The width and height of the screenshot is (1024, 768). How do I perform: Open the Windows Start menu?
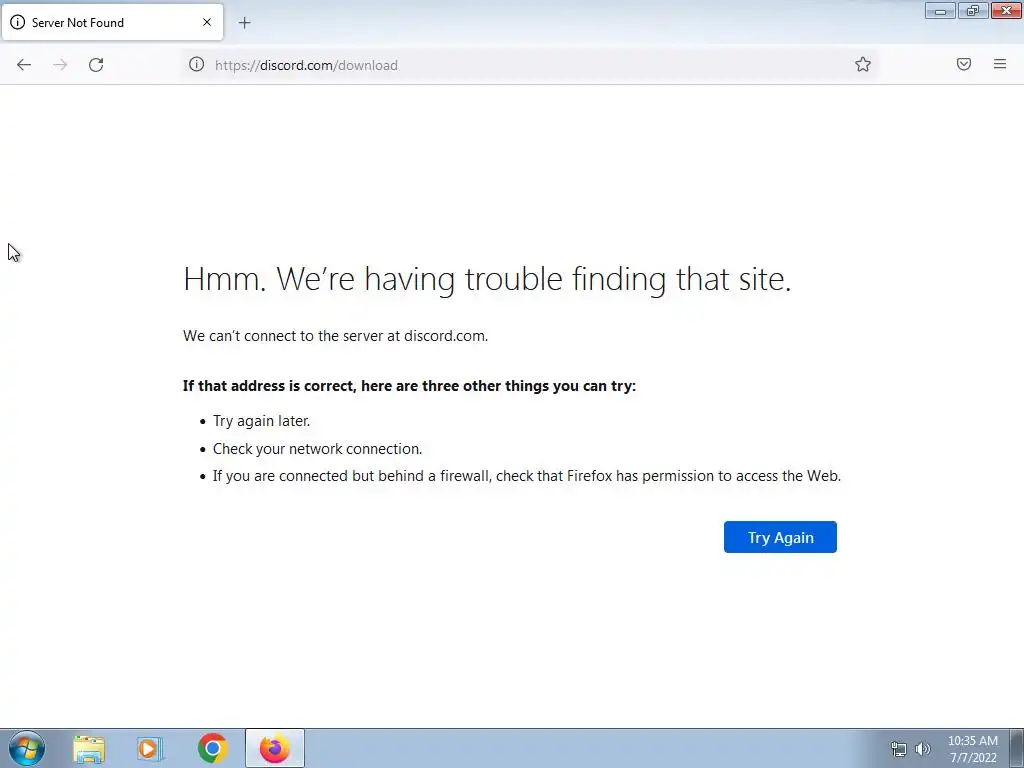pyautogui.click(x=27, y=748)
